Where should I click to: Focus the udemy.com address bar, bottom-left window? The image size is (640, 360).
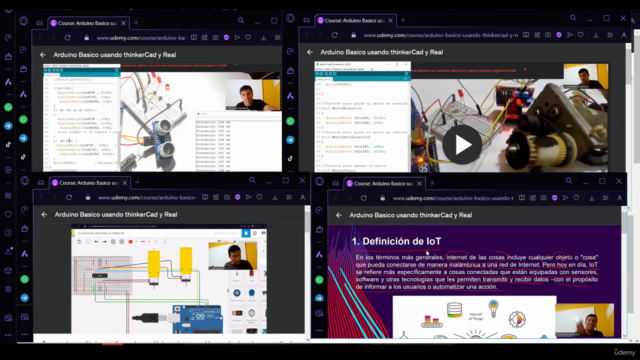(x=147, y=197)
